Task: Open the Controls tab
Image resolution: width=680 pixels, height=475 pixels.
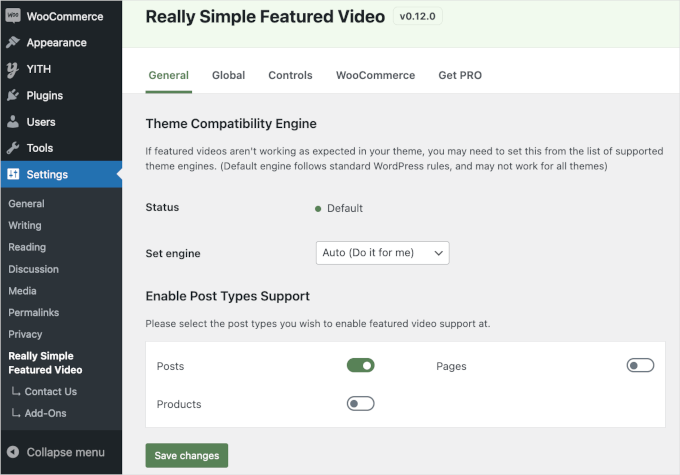Action: tap(290, 75)
